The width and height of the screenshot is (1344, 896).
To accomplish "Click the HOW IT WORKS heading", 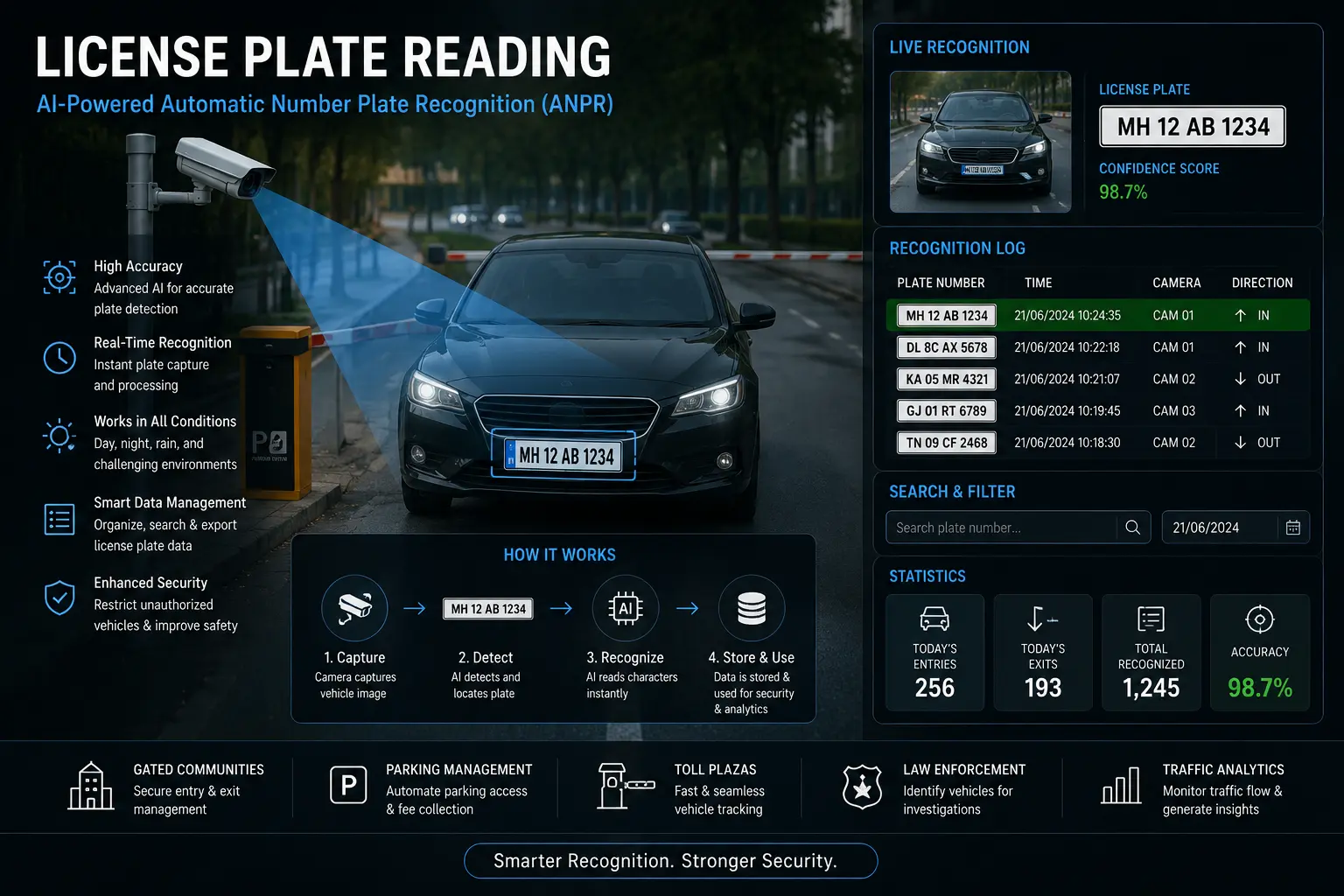I will click(x=560, y=555).
